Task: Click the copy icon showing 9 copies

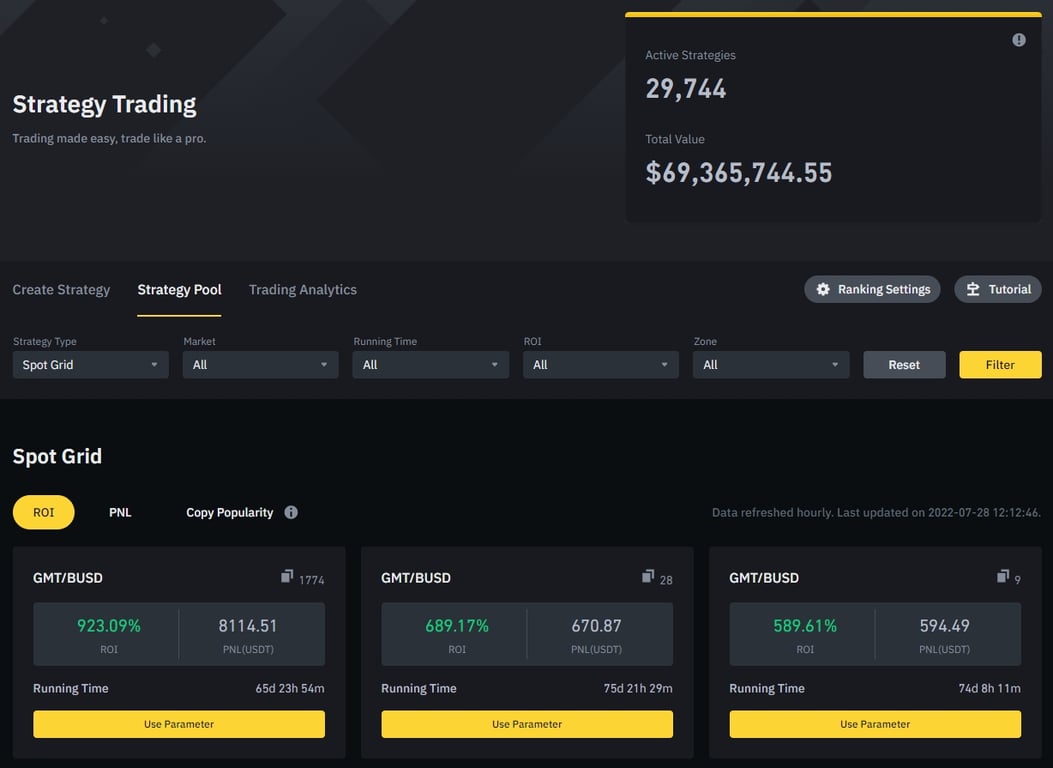Action: (x=1001, y=576)
